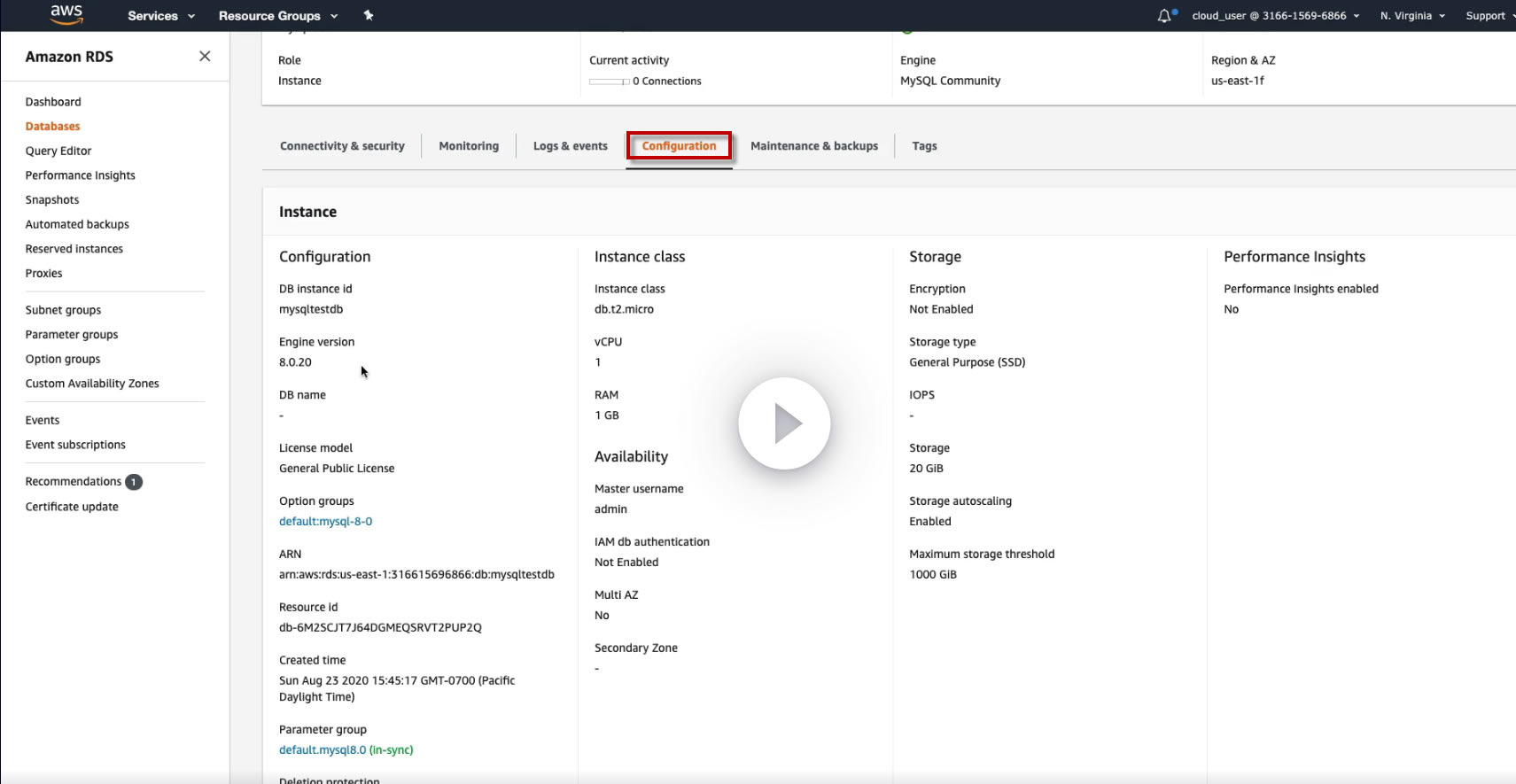Expand the Services dropdown menu

(x=161, y=16)
